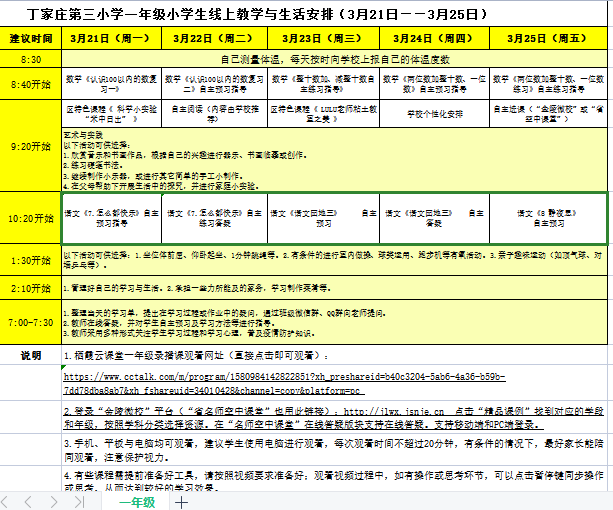Select Thursday 数学 自主预习指导 cell

[x=434, y=84]
